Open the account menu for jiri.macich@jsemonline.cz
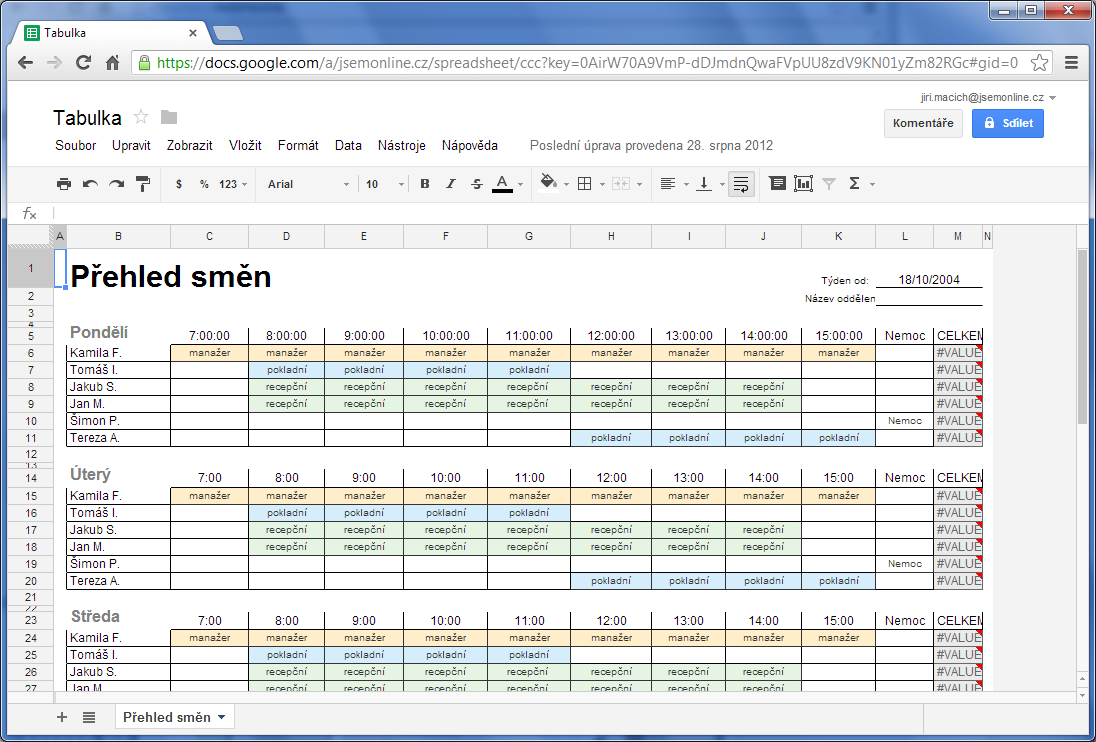Image resolution: width=1096 pixels, height=742 pixels. point(988,97)
